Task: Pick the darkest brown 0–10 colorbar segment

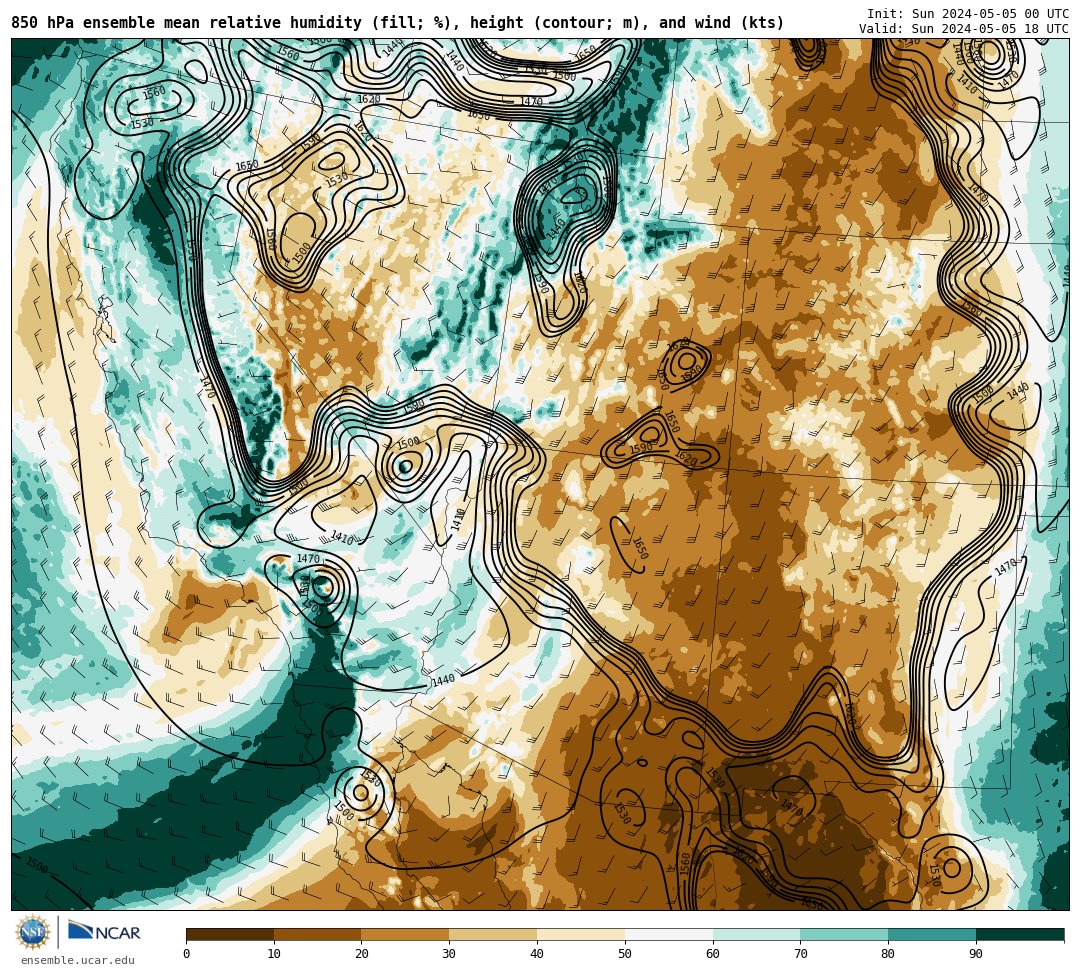Action: click(x=230, y=934)
